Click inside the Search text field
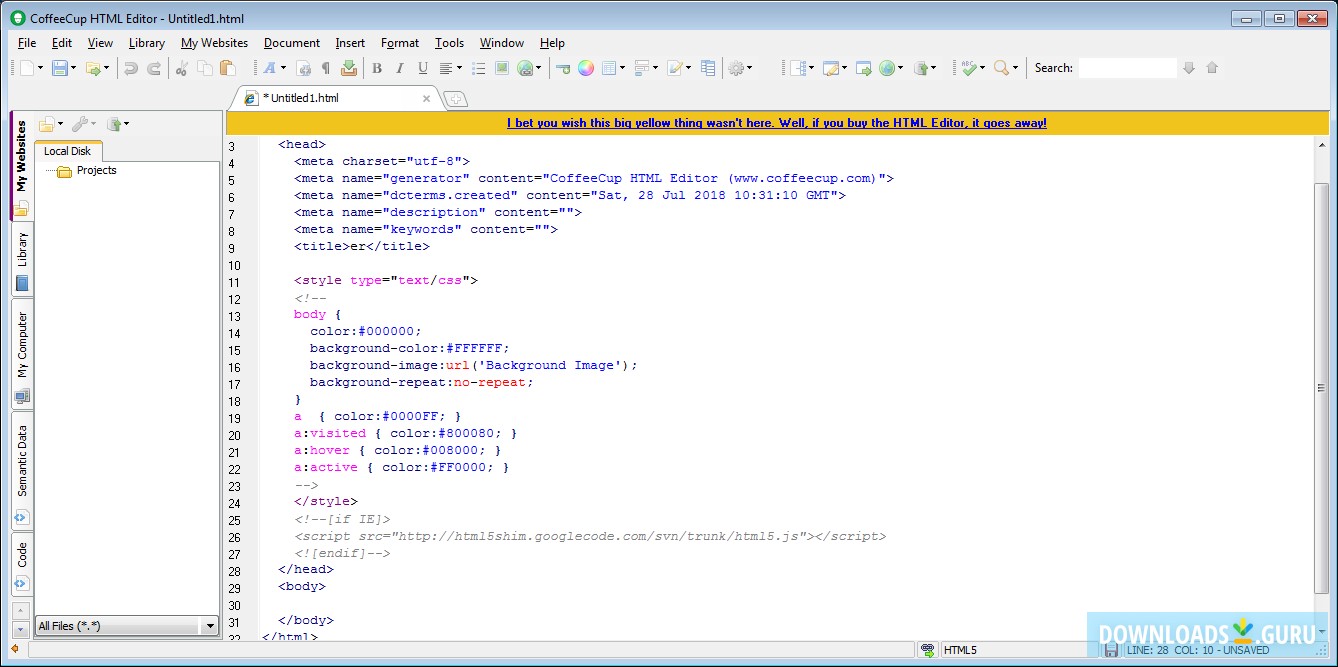The width and height of the screenshot is (1338, 667). pos(1128,68)
